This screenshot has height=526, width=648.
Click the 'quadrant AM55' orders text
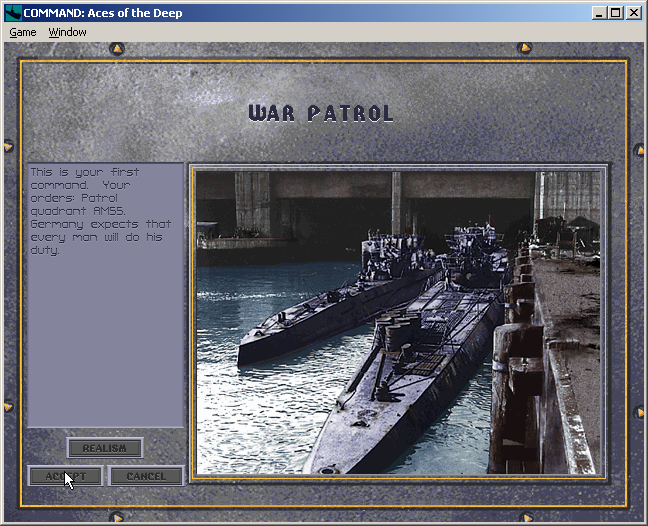[x=77, y=211]
